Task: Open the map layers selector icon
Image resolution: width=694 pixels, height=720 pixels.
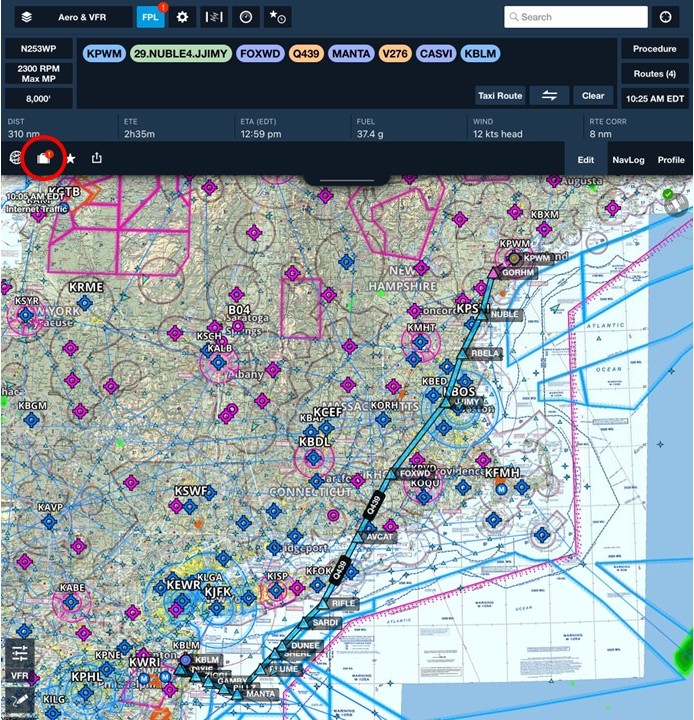Action: pos(27,17)
